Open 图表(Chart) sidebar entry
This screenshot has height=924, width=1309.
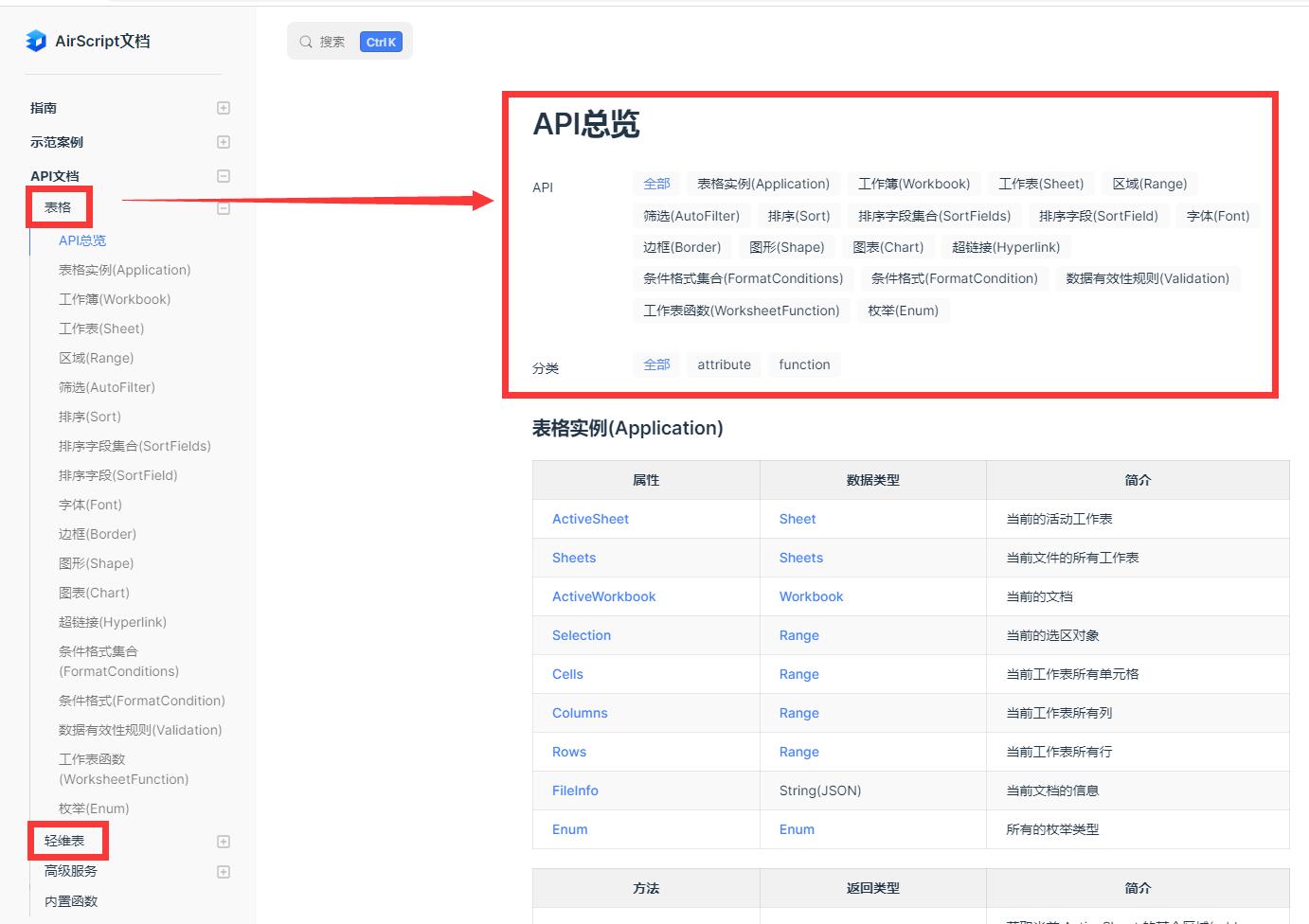(x=94, y=593)
